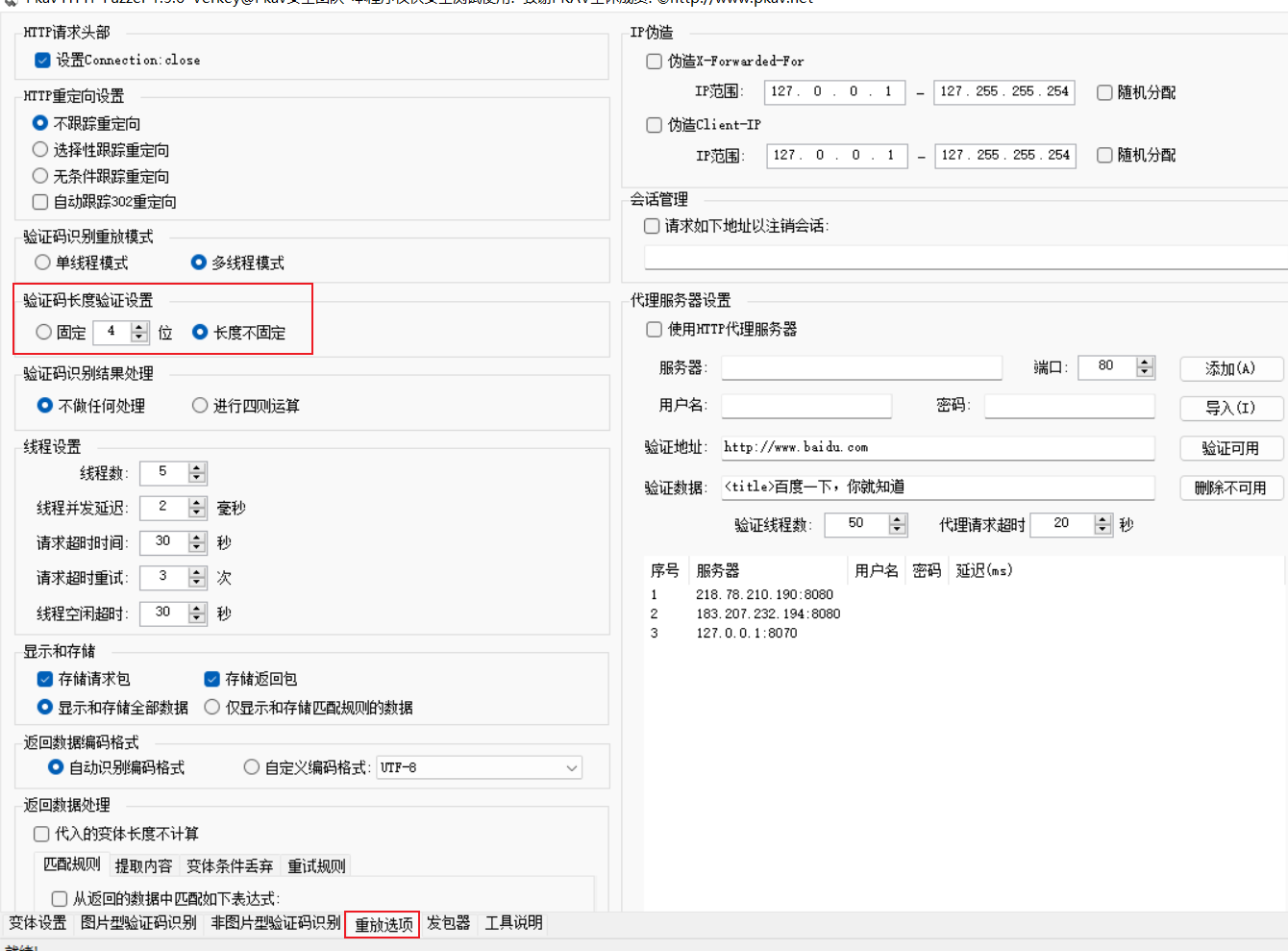
Task: Enable 使用HTTP代理服务器 checkbox
Action: tap(655, 330)
